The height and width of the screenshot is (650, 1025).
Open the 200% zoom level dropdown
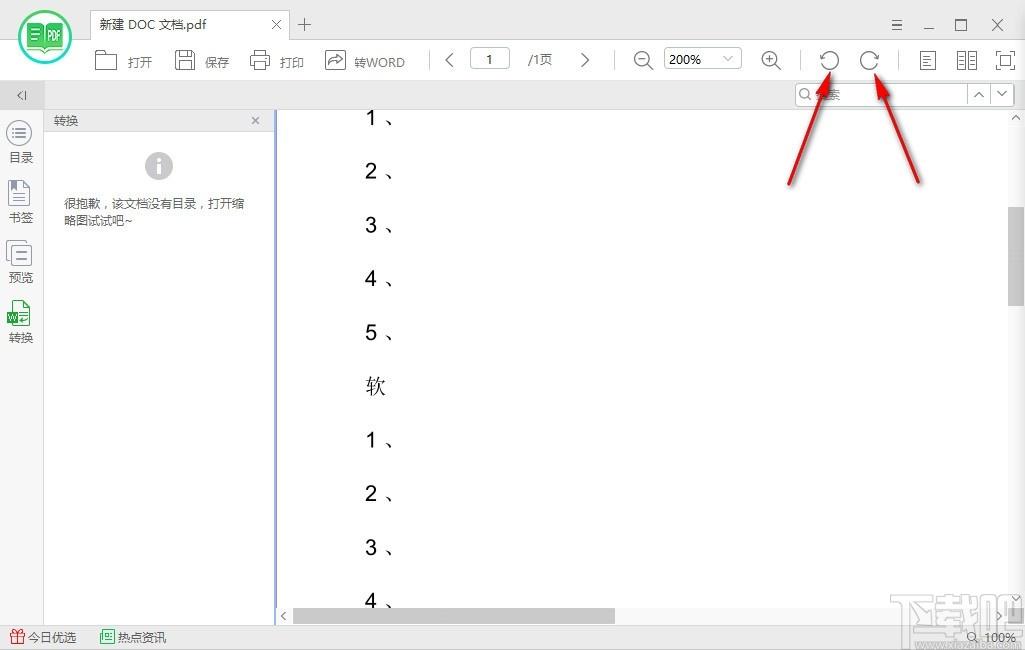(703, 59)
